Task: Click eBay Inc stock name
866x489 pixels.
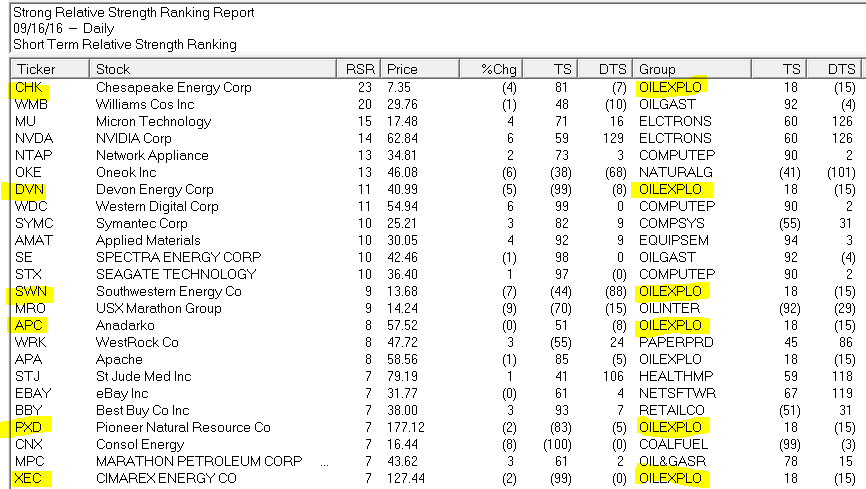Action: coord(122,393)
